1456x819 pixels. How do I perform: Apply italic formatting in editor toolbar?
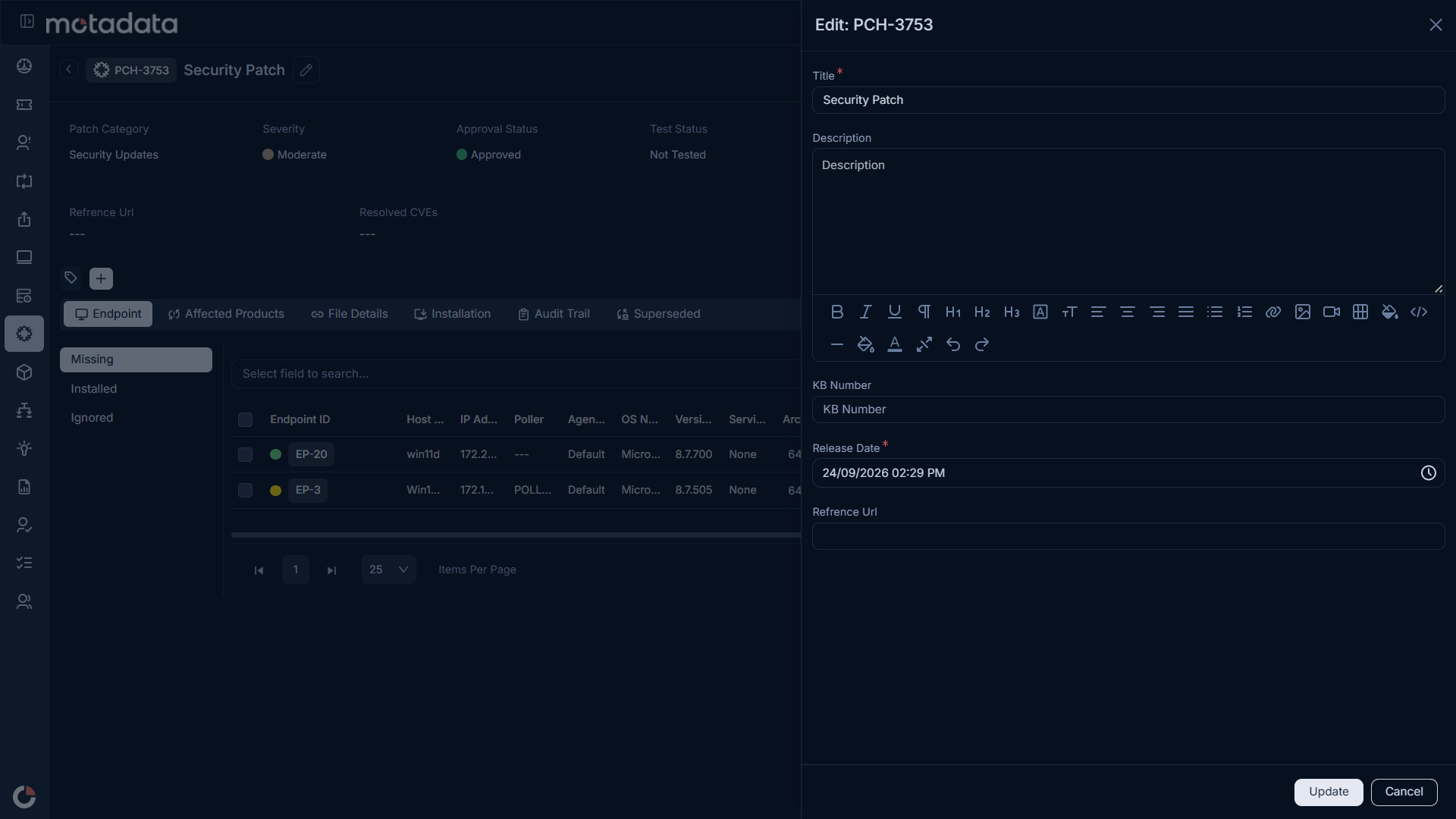pos(865,312)
